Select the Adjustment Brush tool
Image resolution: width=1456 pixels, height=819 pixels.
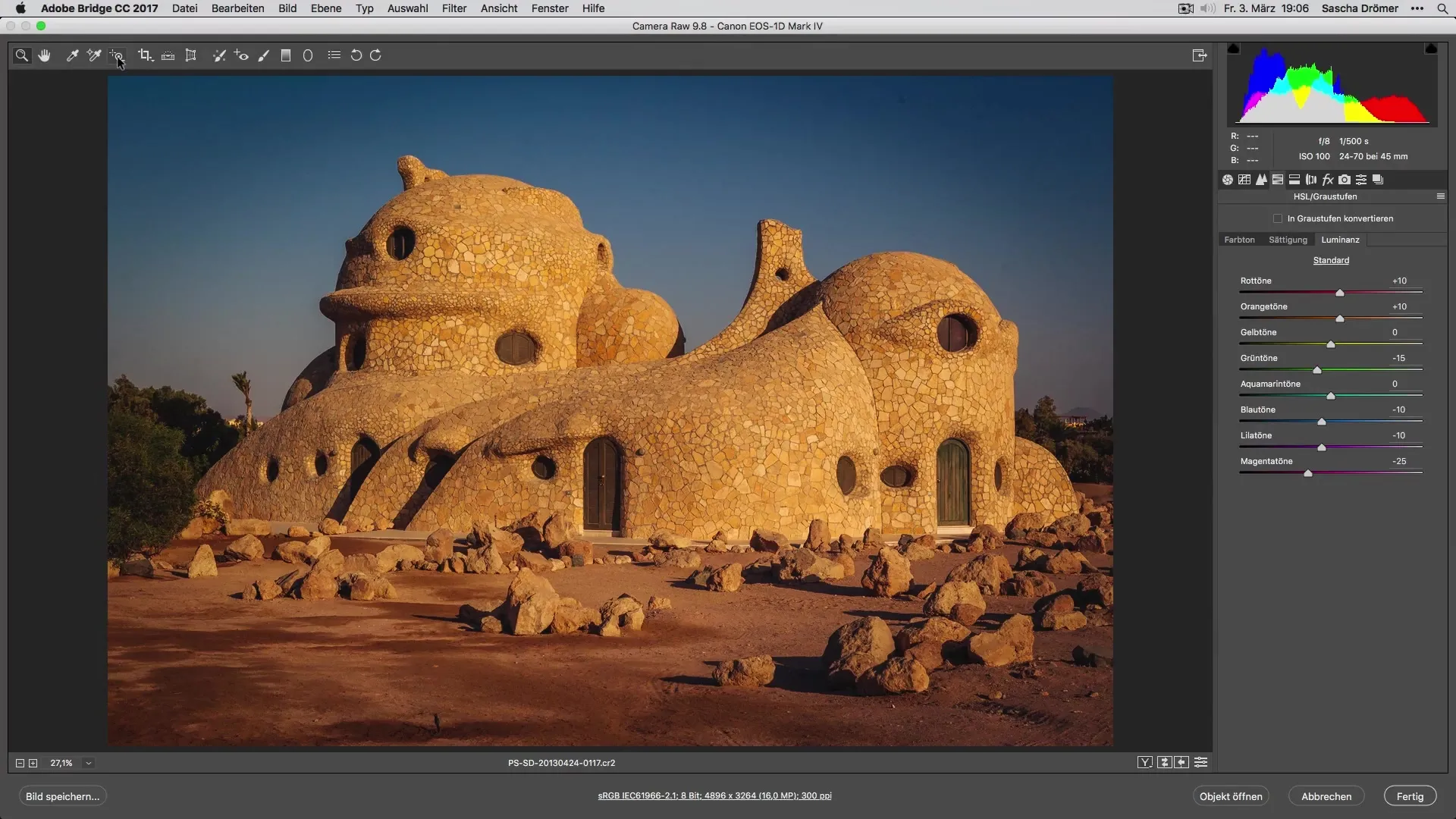[x=264, y=55]
